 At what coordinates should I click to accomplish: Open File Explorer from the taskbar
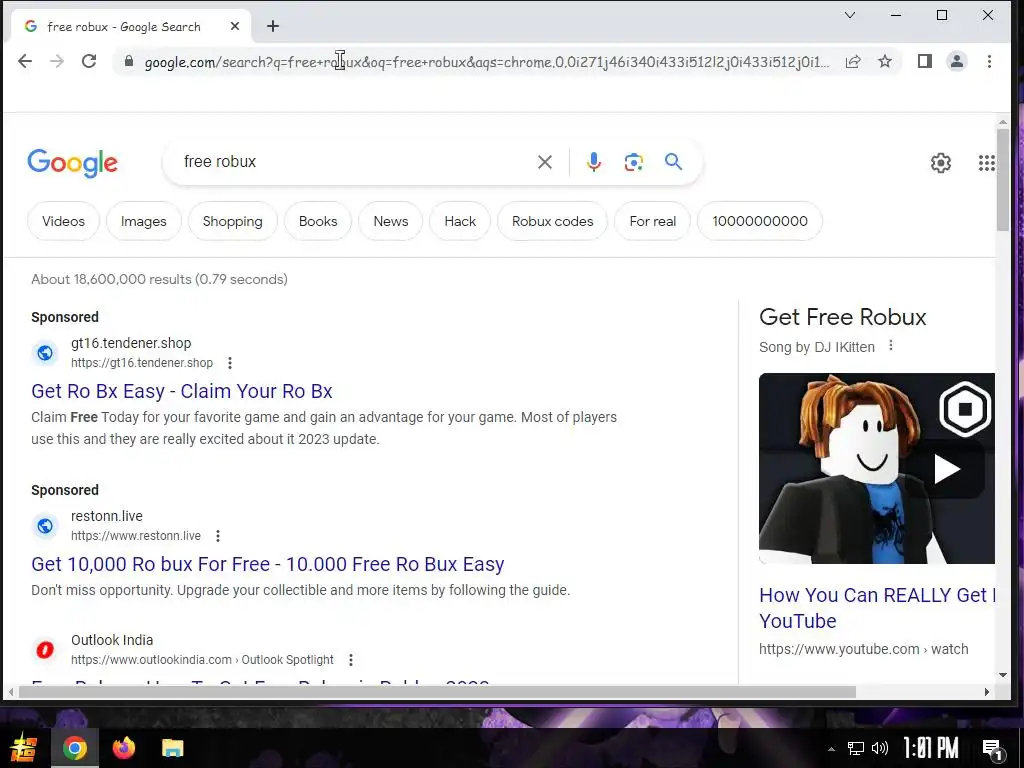[172, 748]
